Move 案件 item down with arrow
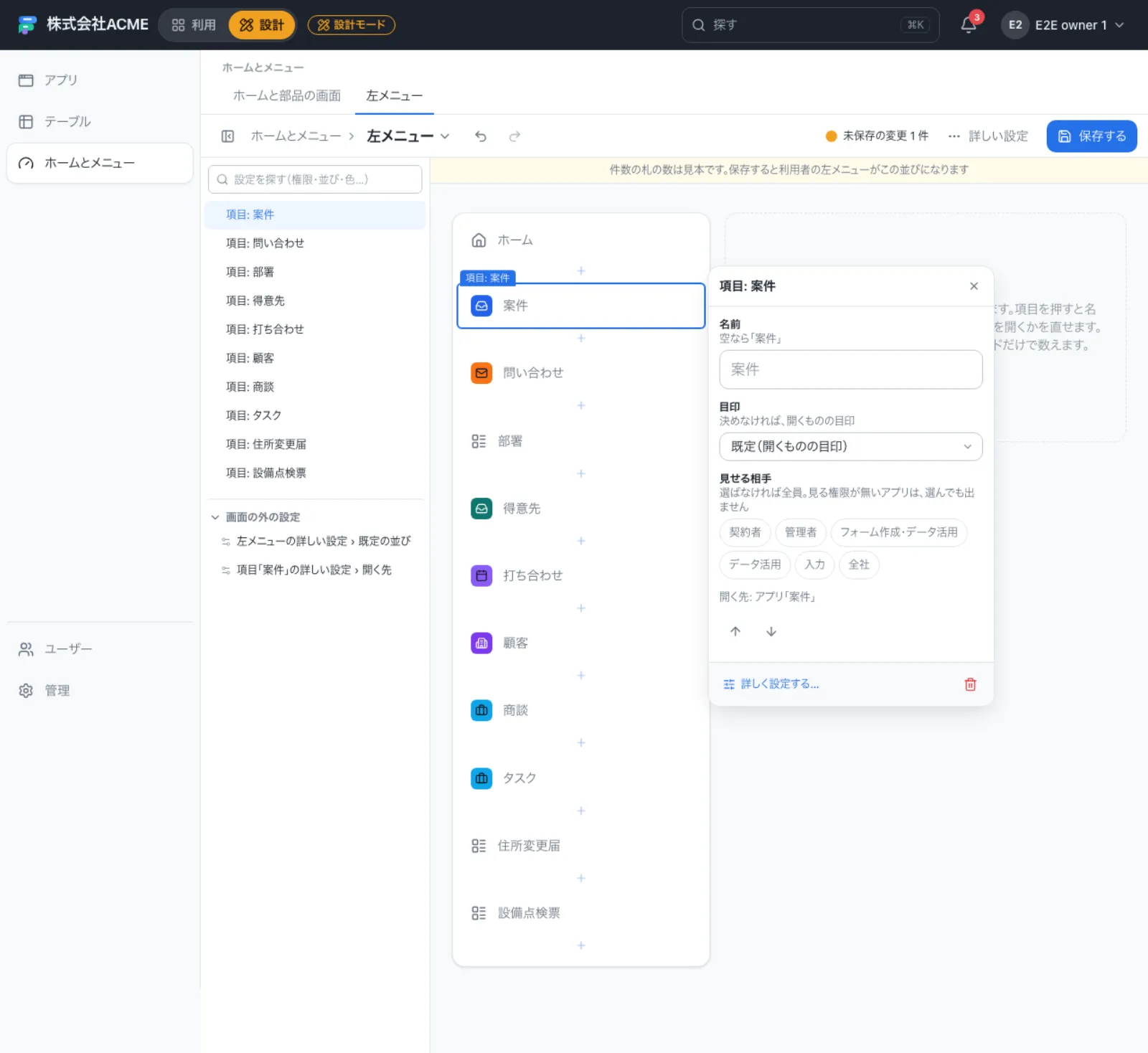Viewport: 1148px width, 1053px height. [x=771, y=631]
